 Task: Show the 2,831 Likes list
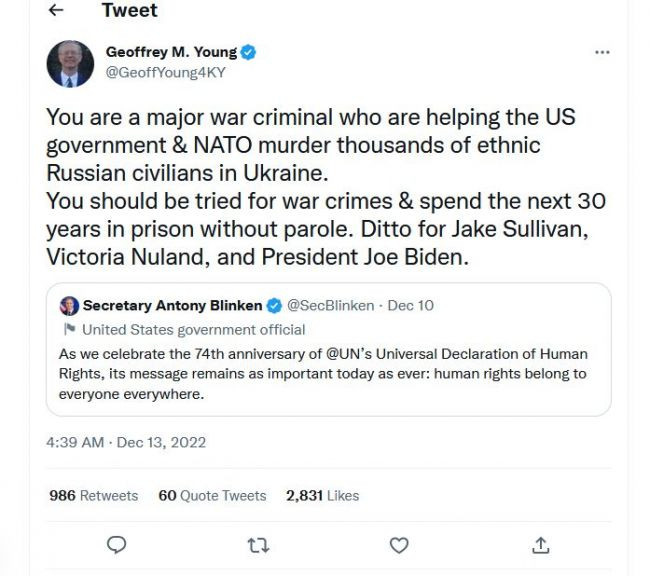click(322, 495)
